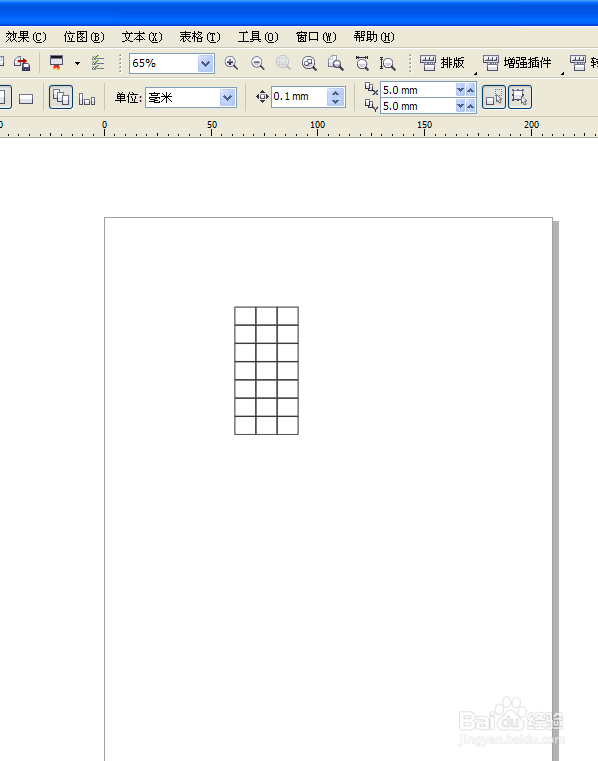Viewport: 598px width, 761px height.
Task: Decrease the duplicate distance Y value
Action: [x=461, y=106]
